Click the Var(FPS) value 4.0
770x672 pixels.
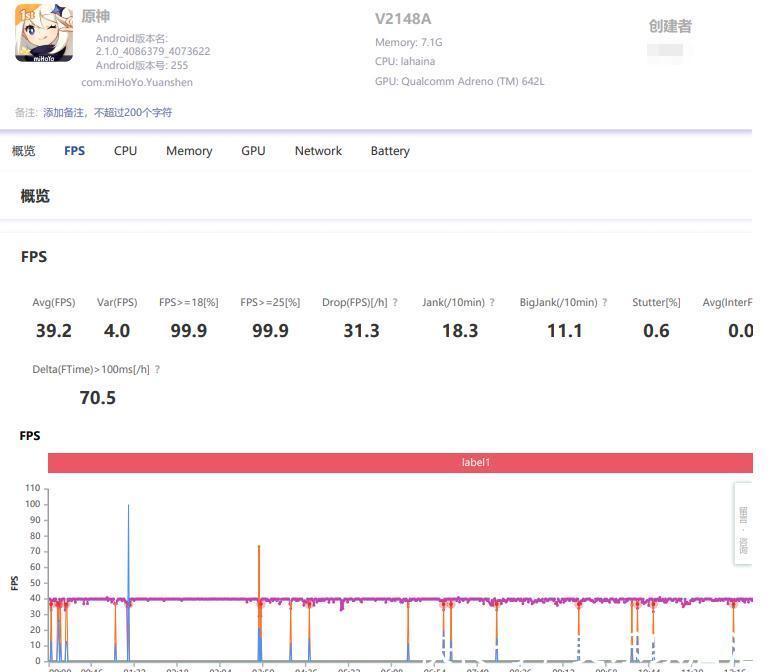(117, 331)
